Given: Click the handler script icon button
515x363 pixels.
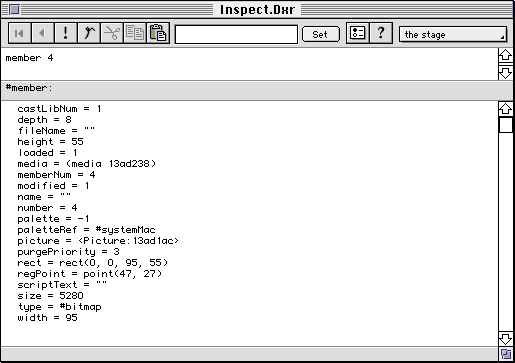Looking at the screenshot, I should point(89,33).
